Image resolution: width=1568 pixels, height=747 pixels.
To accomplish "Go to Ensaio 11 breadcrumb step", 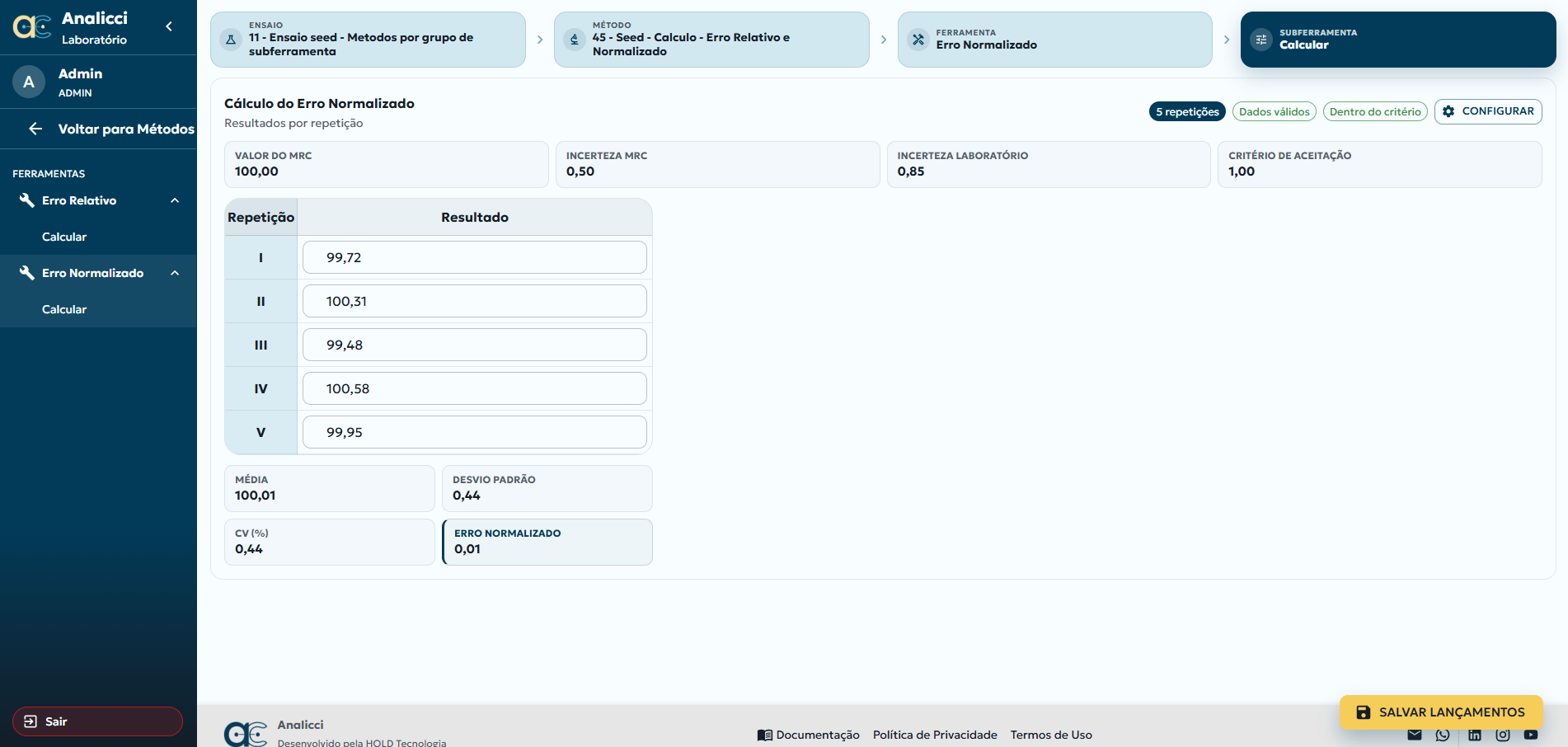I will pos(368,40).
